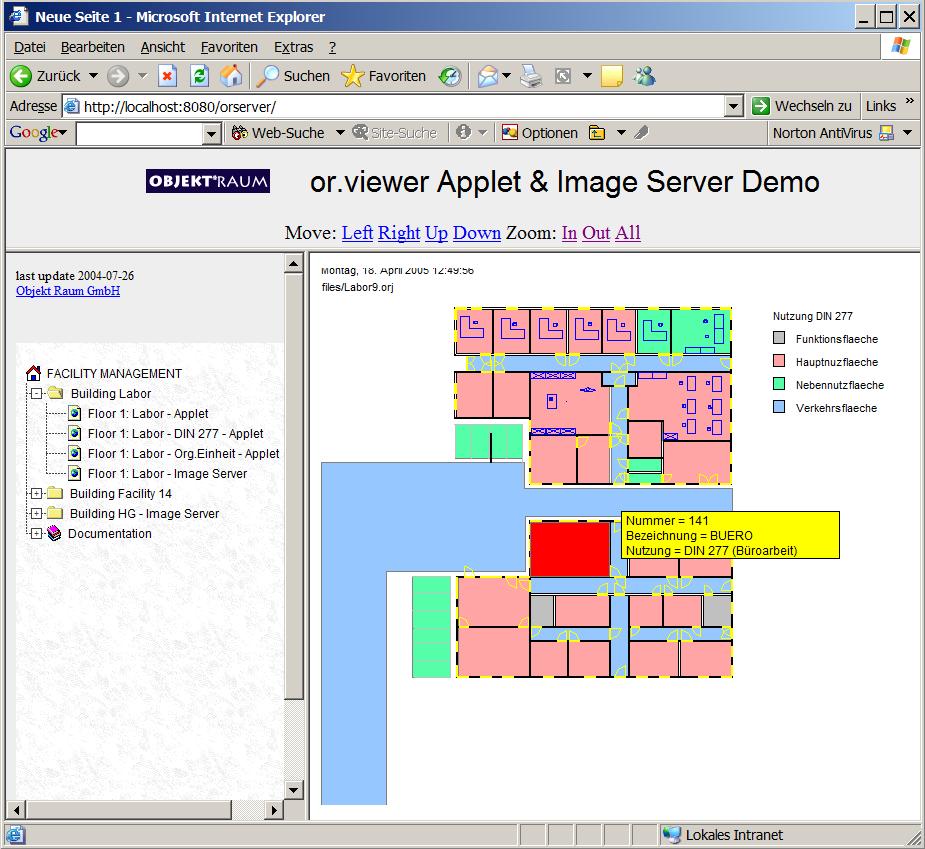
Task: Collapse the Building Labor tree node
Action: click(36, 393)
